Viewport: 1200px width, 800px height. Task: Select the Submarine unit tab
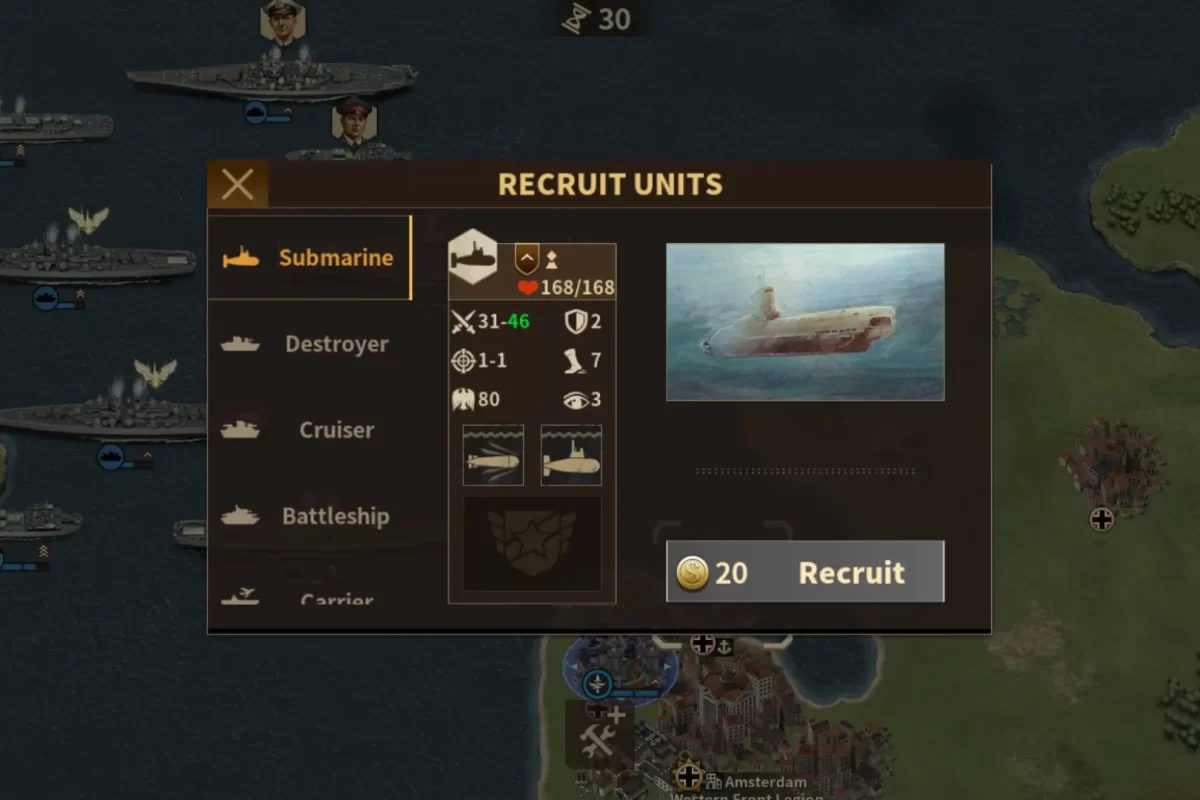pyautogui.click(x=309, y=258)
